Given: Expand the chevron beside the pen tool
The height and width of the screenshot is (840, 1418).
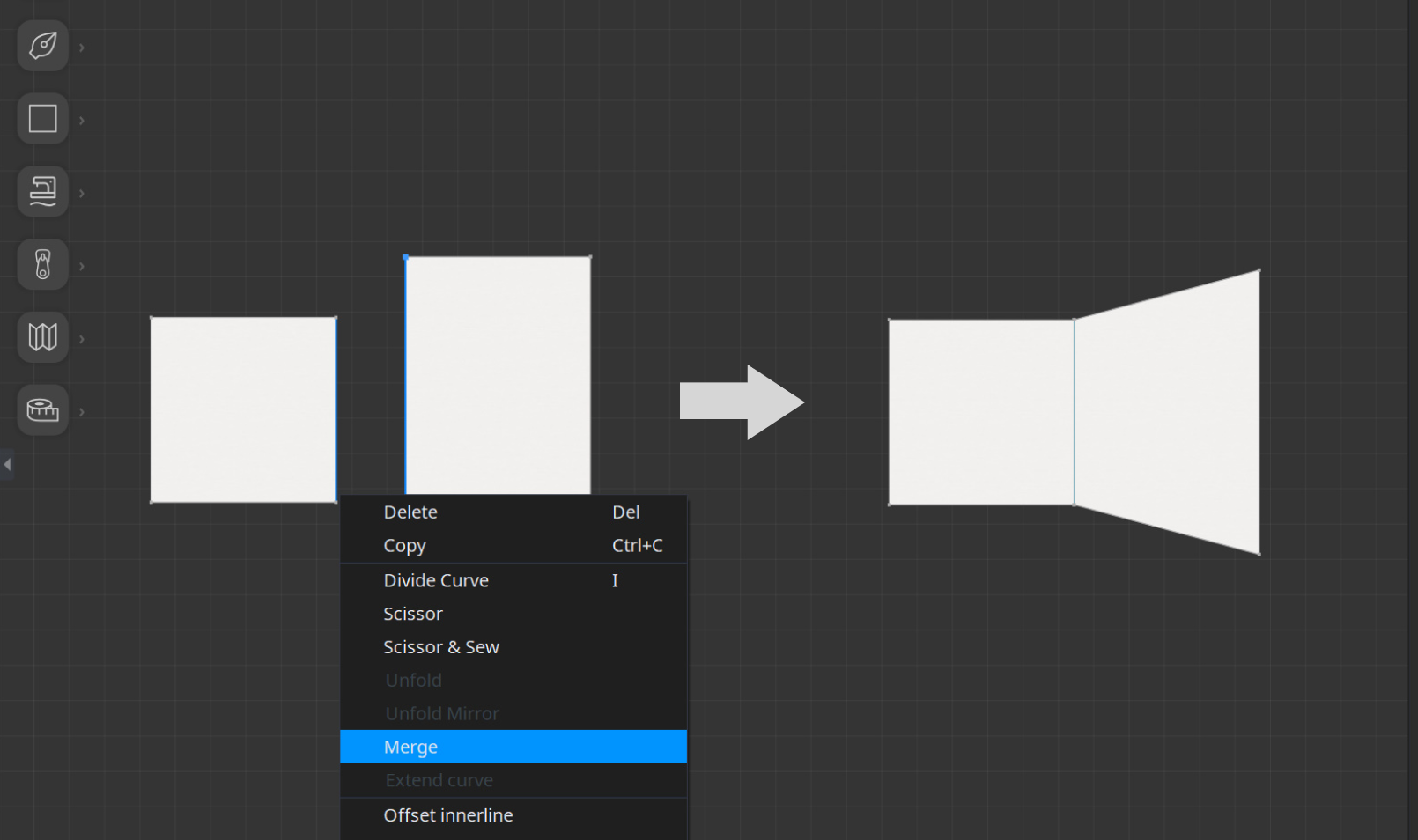Looking at the screenshot, I should [82, 48].
